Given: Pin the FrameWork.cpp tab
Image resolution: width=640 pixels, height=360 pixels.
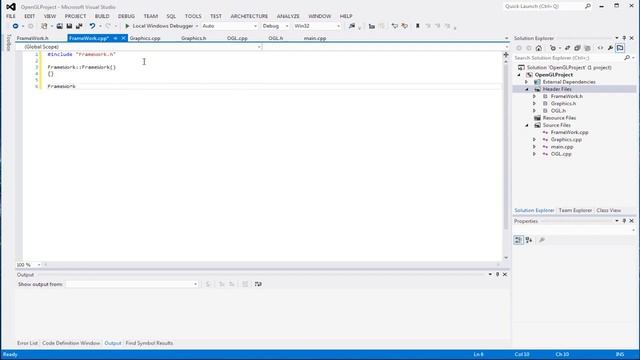Looking at the screenshot, I should [116, 38].
